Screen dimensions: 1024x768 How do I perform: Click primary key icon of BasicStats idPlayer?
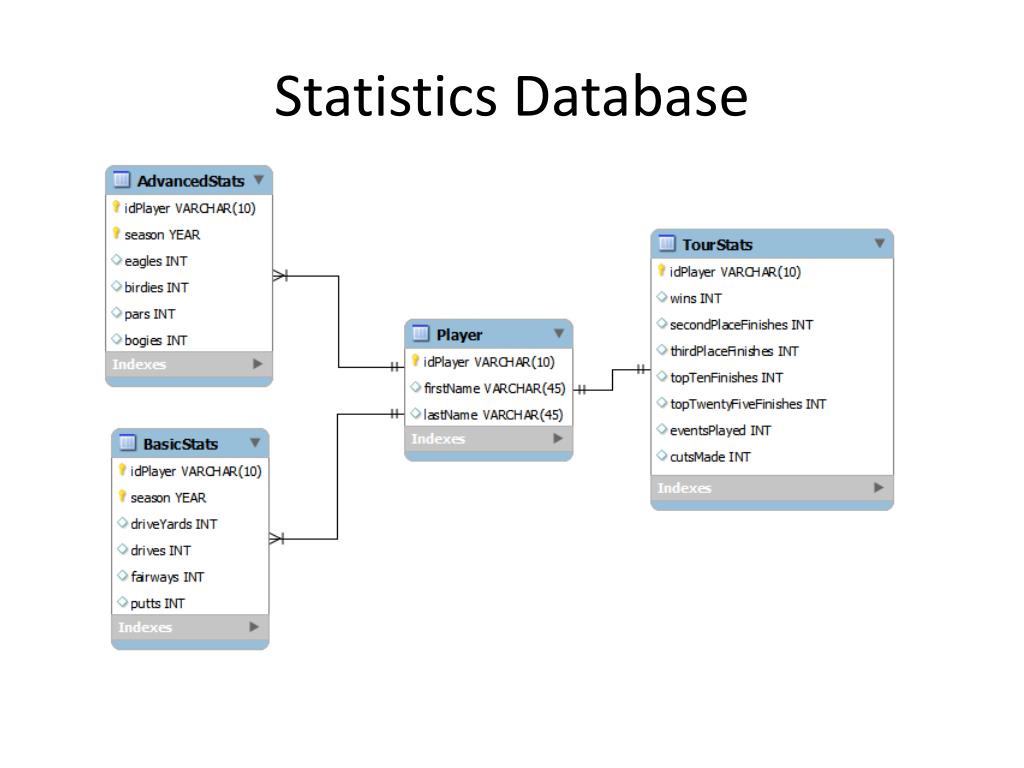[x=122, y=470]
